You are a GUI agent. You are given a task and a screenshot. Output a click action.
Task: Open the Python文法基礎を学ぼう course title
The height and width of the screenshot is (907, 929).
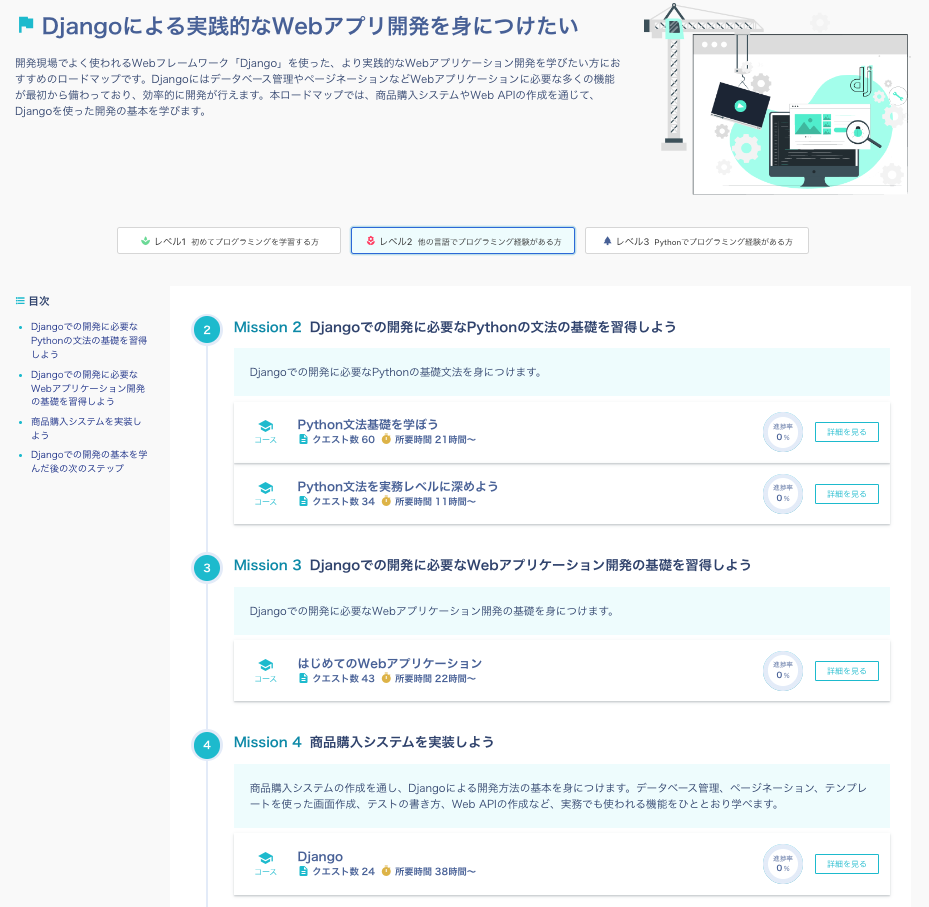(x=367, y=425)
